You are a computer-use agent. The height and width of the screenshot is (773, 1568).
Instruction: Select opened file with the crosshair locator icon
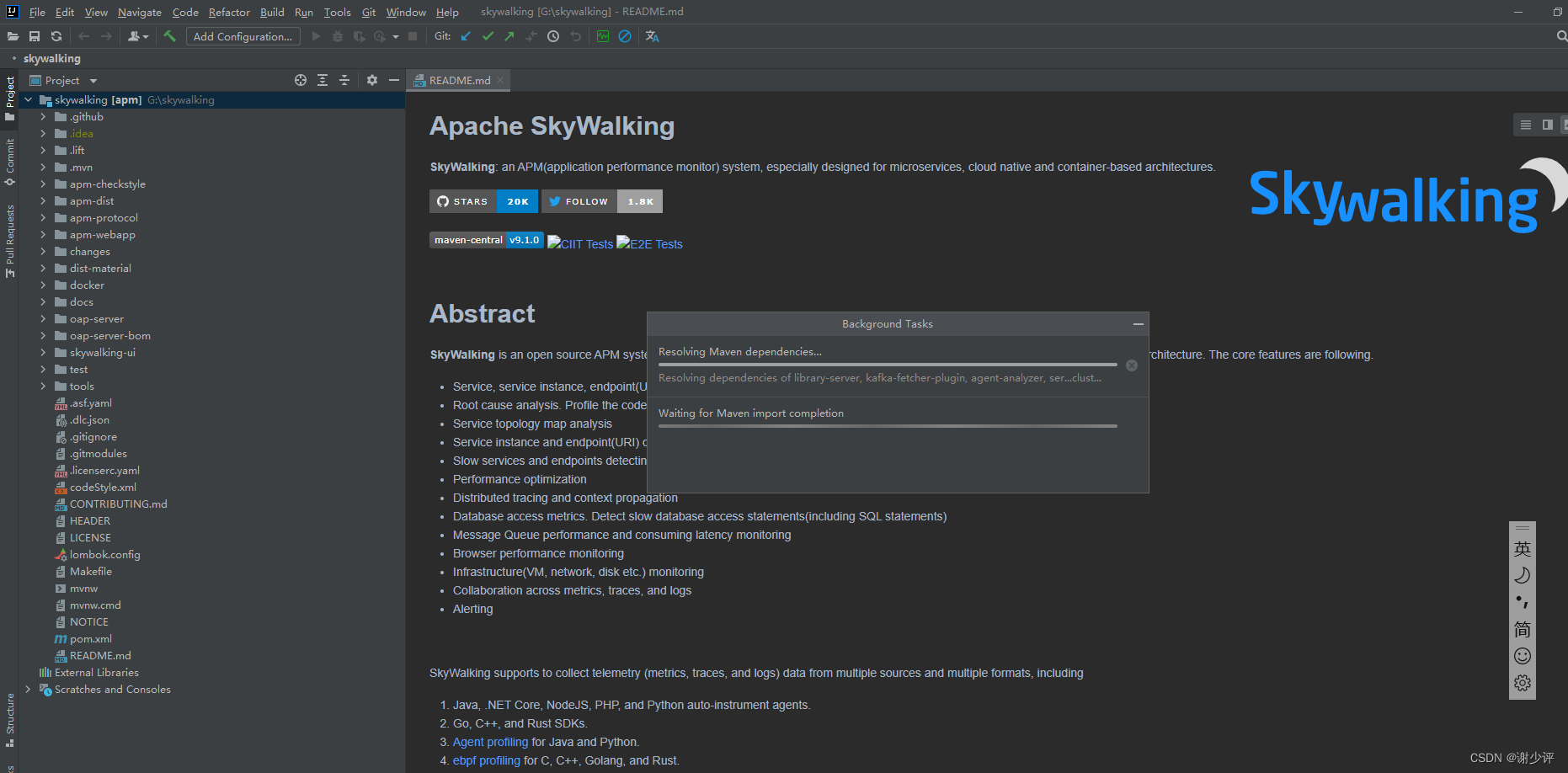click(300, 80)
